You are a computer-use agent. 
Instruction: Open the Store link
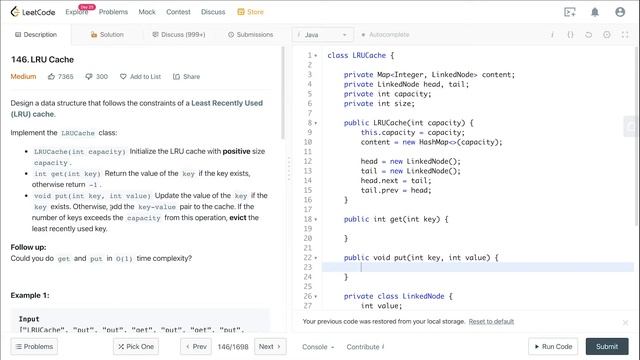251,12
